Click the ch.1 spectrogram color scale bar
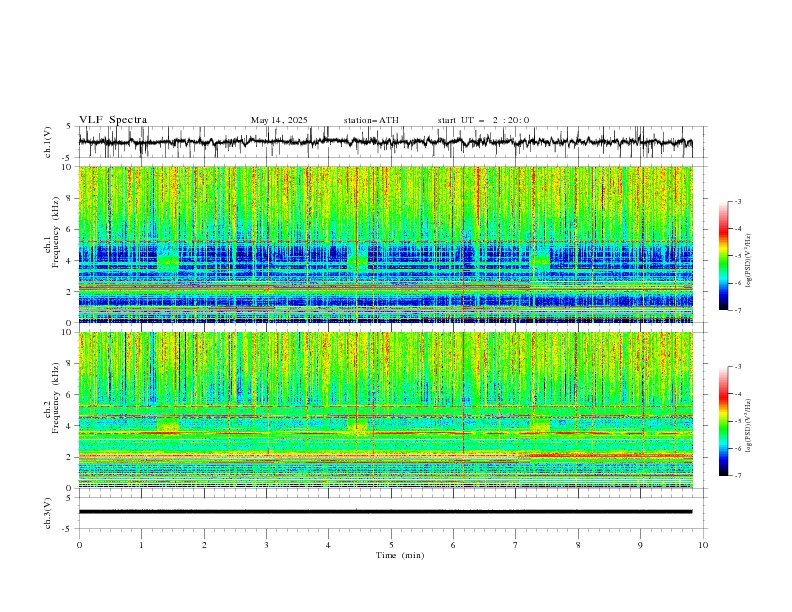Viewport: 792px width, 612px height. [723, 256]
